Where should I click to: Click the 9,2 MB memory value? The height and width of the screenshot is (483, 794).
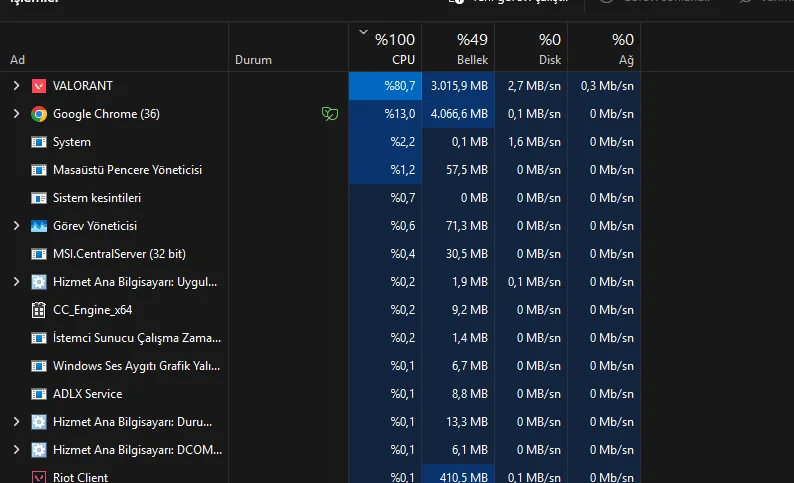pyautogui.click(x=470, y=310)
